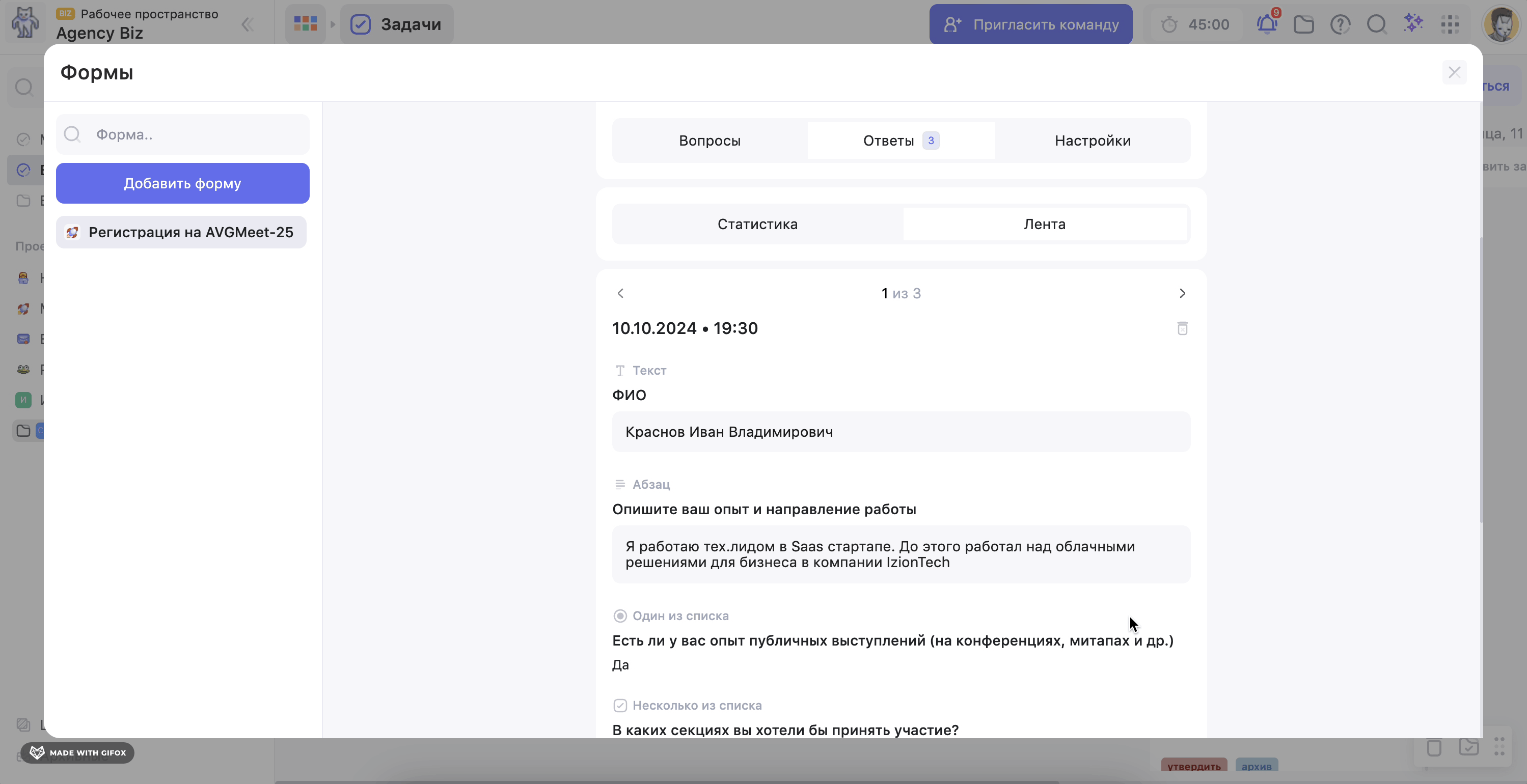Viewport: 1527px width, 784px height.
Task: Click the Форма search input field
Action: [196, 134]
